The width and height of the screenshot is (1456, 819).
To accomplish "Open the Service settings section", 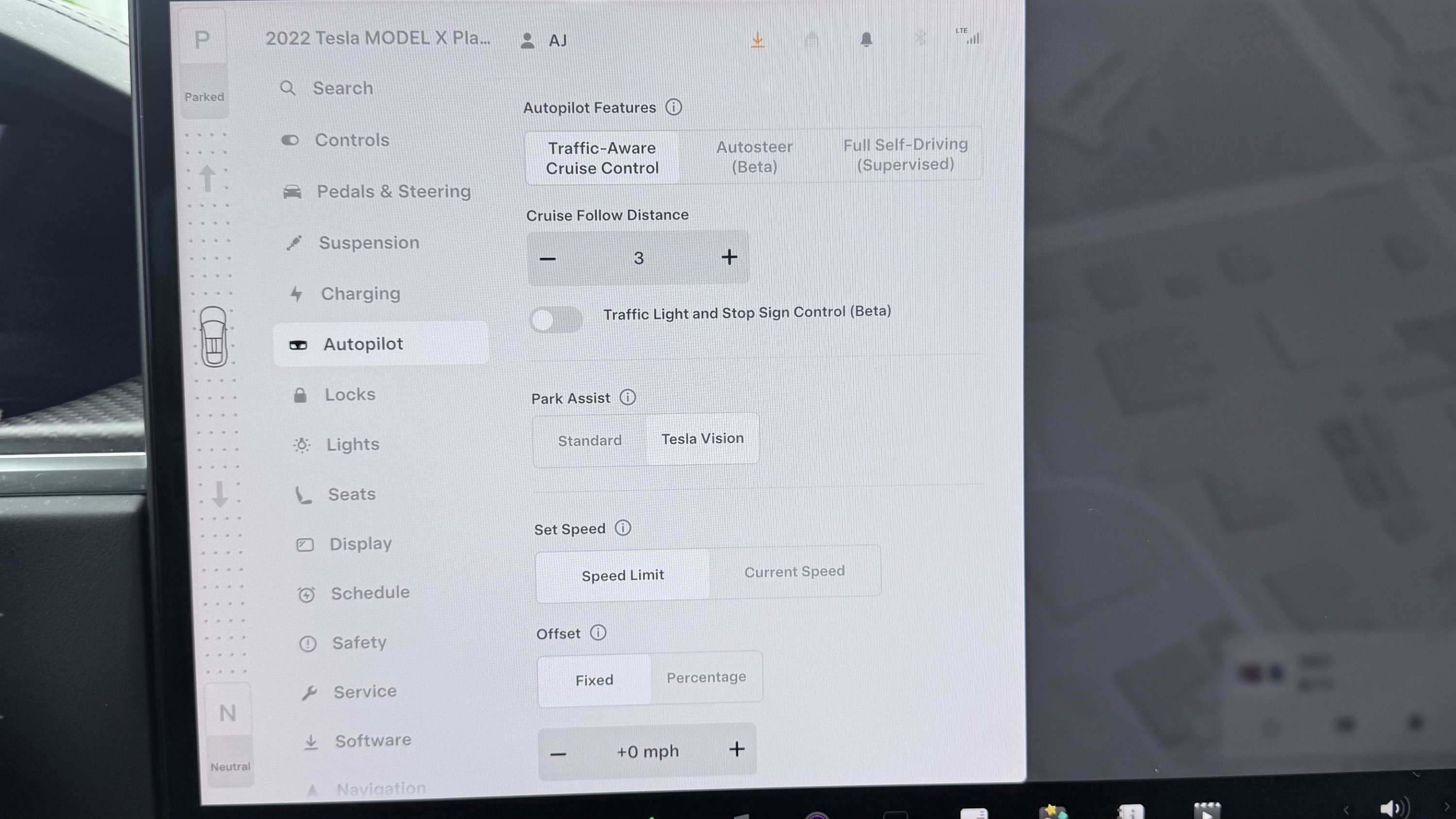I will pos(364,692).
